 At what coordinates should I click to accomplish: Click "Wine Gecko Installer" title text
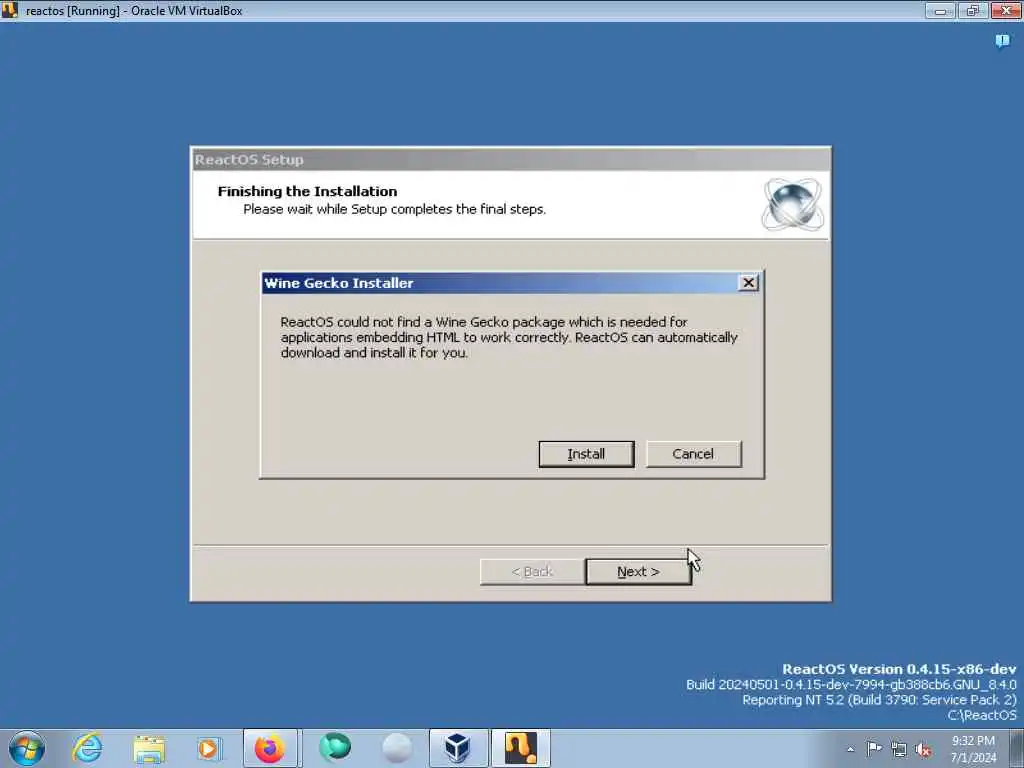click(338, 283)
